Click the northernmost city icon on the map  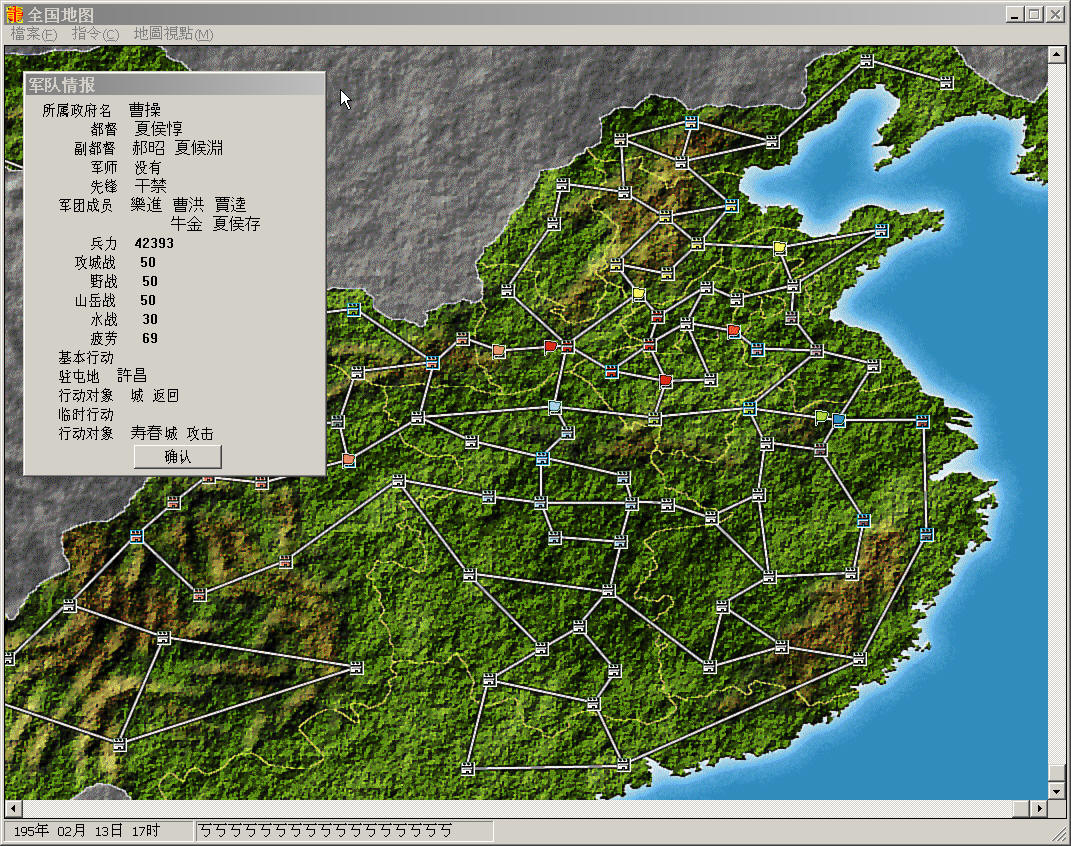(866, 61)
